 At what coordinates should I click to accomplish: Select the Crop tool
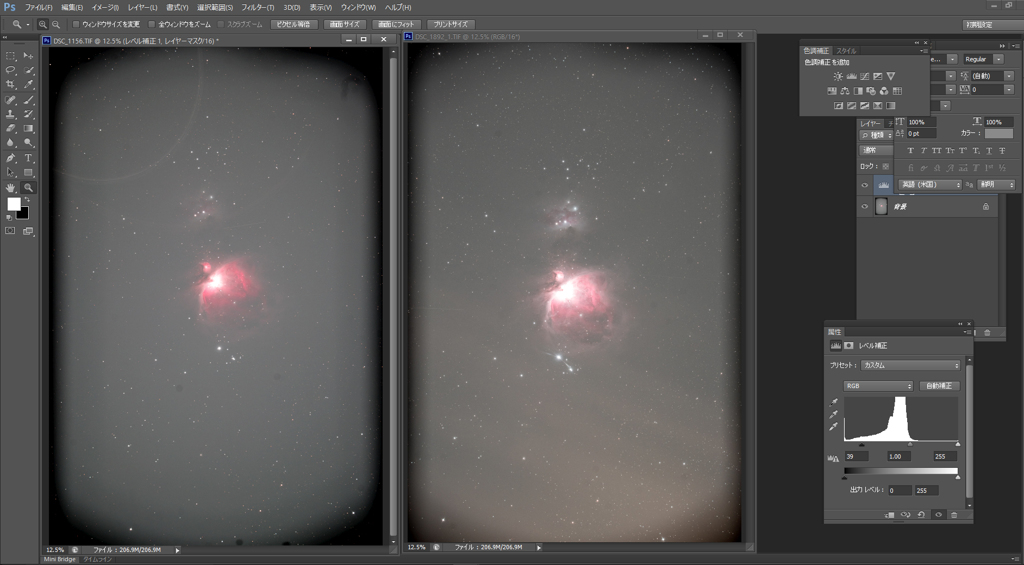(x=10, y=84)
